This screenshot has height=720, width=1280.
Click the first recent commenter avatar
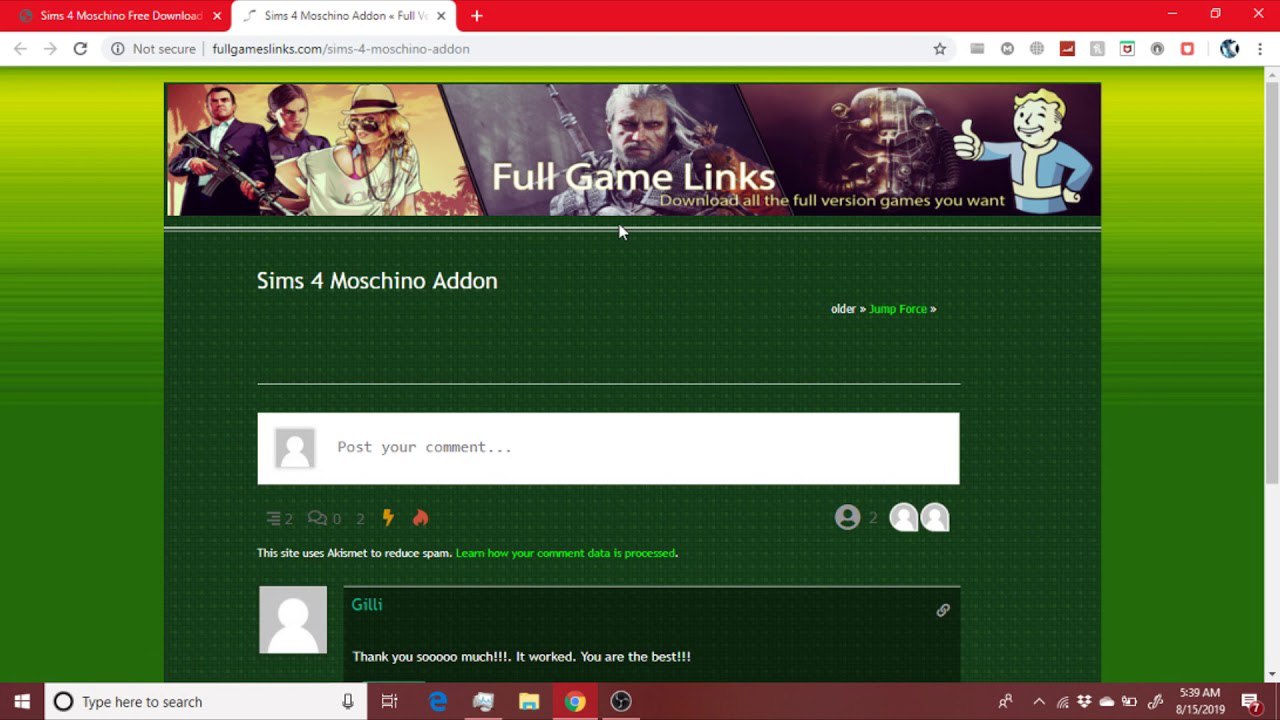coord(904,517)
